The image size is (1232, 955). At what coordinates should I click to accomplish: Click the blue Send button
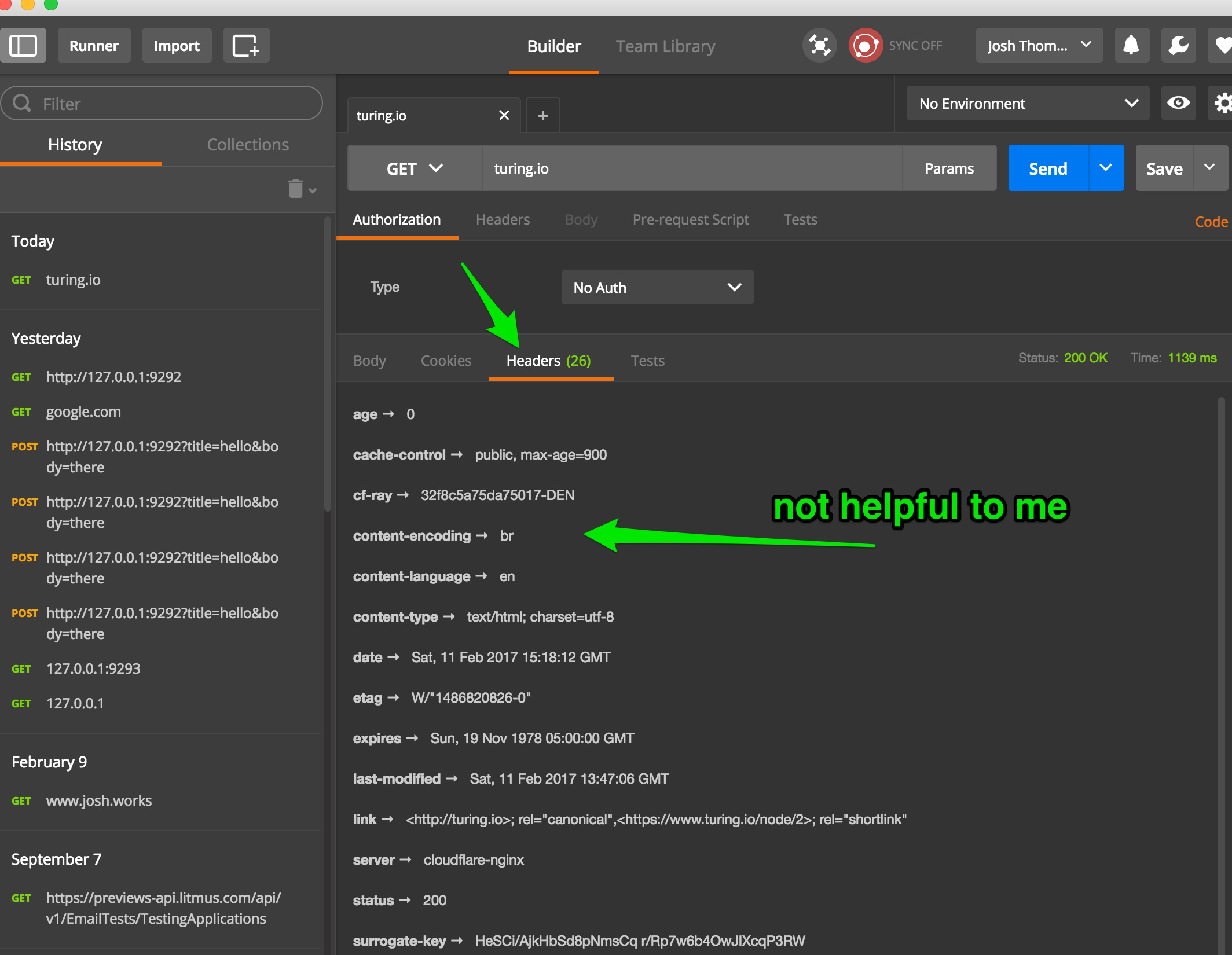(x=1048, y=168)
